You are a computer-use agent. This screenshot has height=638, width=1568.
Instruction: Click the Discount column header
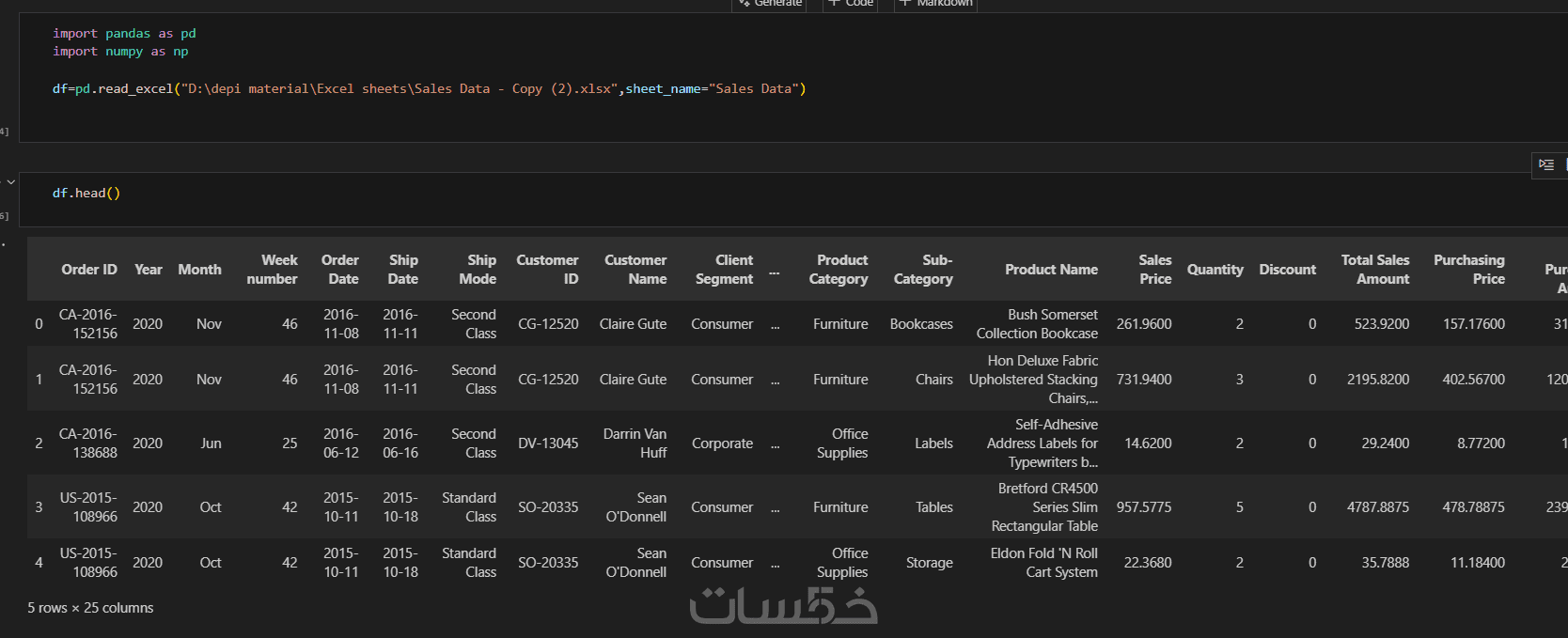(x=1287, y=270)
